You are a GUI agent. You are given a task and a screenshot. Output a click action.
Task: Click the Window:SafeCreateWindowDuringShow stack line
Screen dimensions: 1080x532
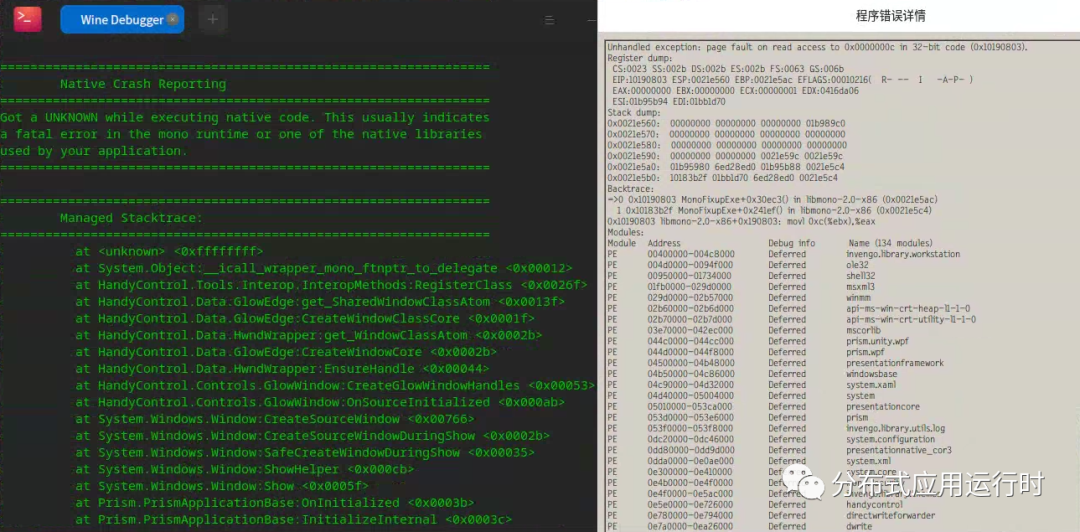tap(305, 453)
